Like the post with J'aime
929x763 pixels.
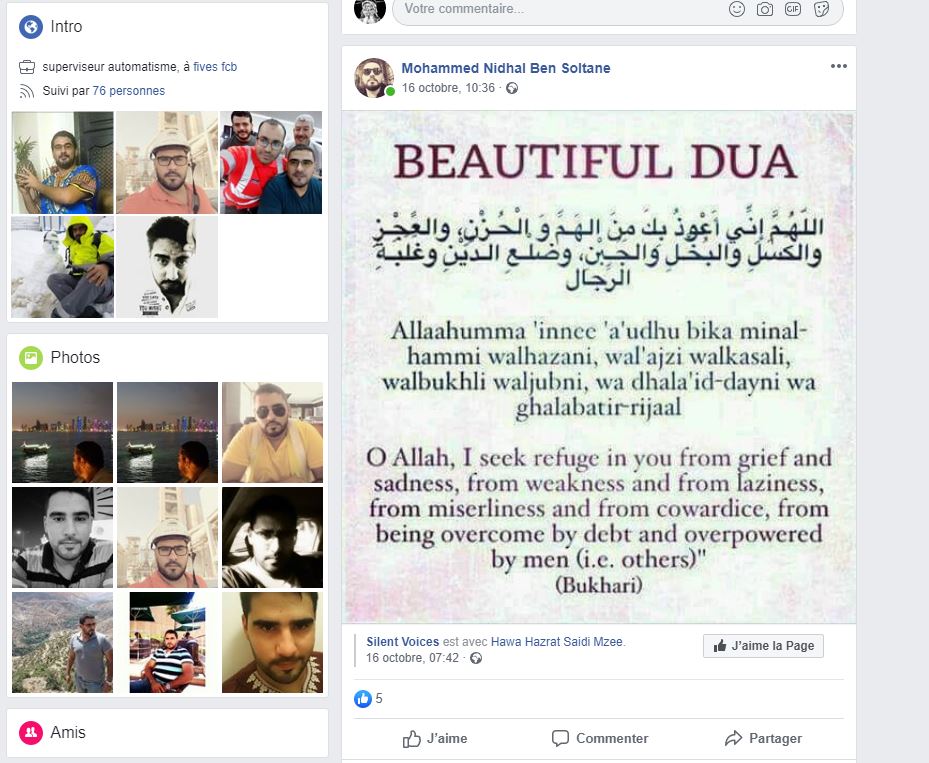tap(435, 738)
